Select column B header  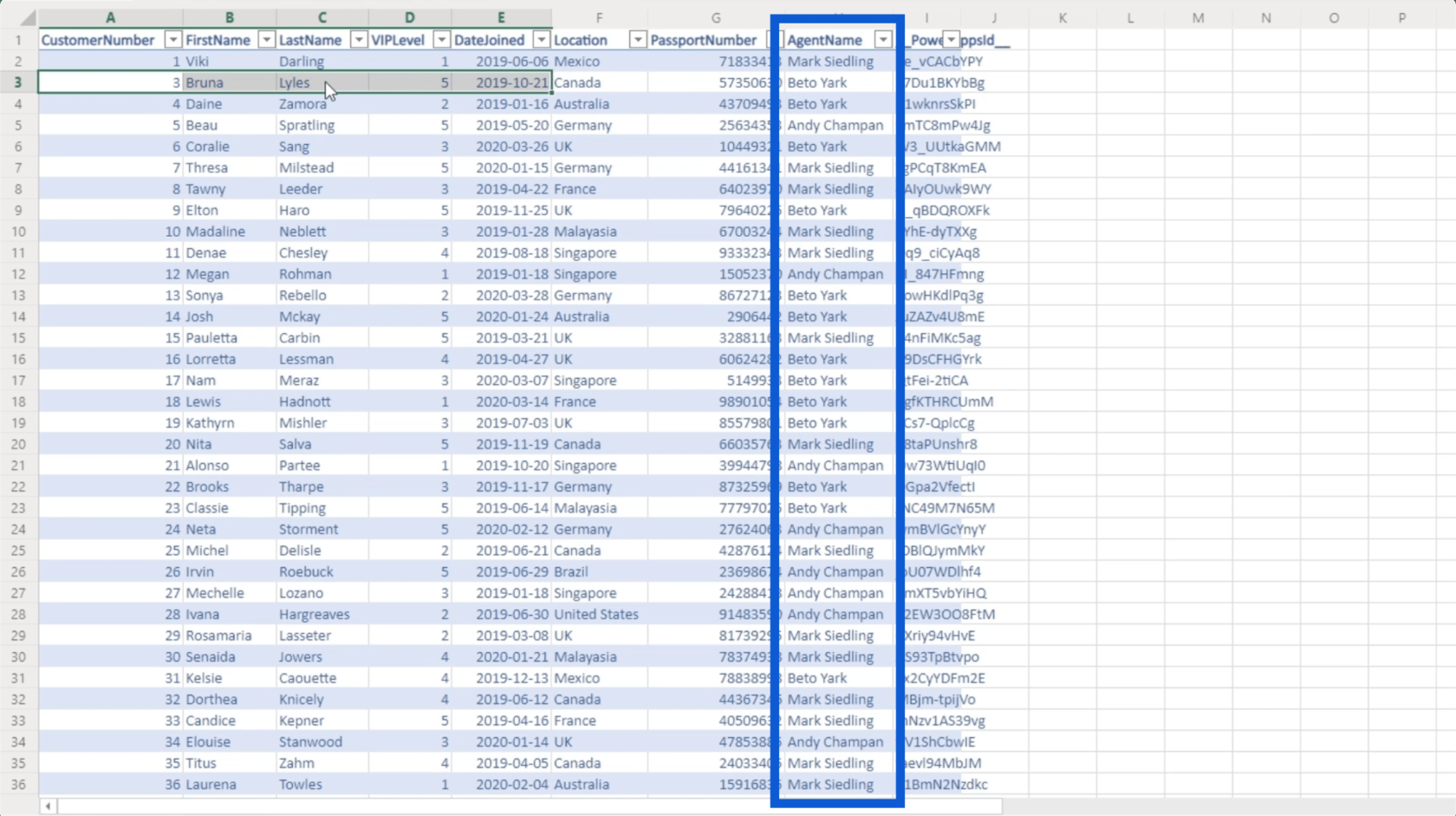coord(230,17)
